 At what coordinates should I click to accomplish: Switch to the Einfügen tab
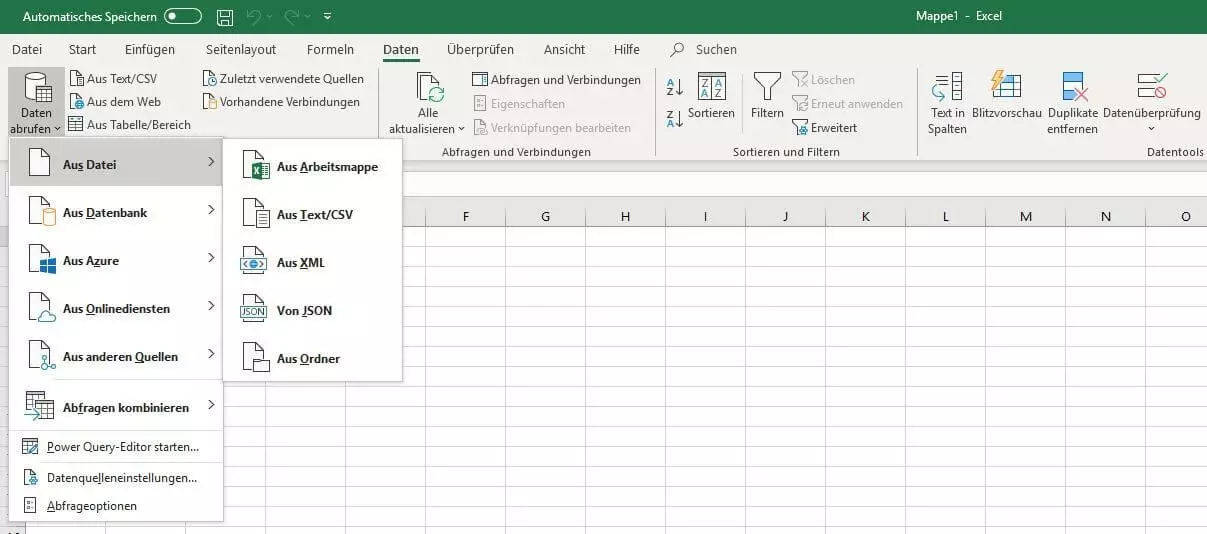[150, 49]
